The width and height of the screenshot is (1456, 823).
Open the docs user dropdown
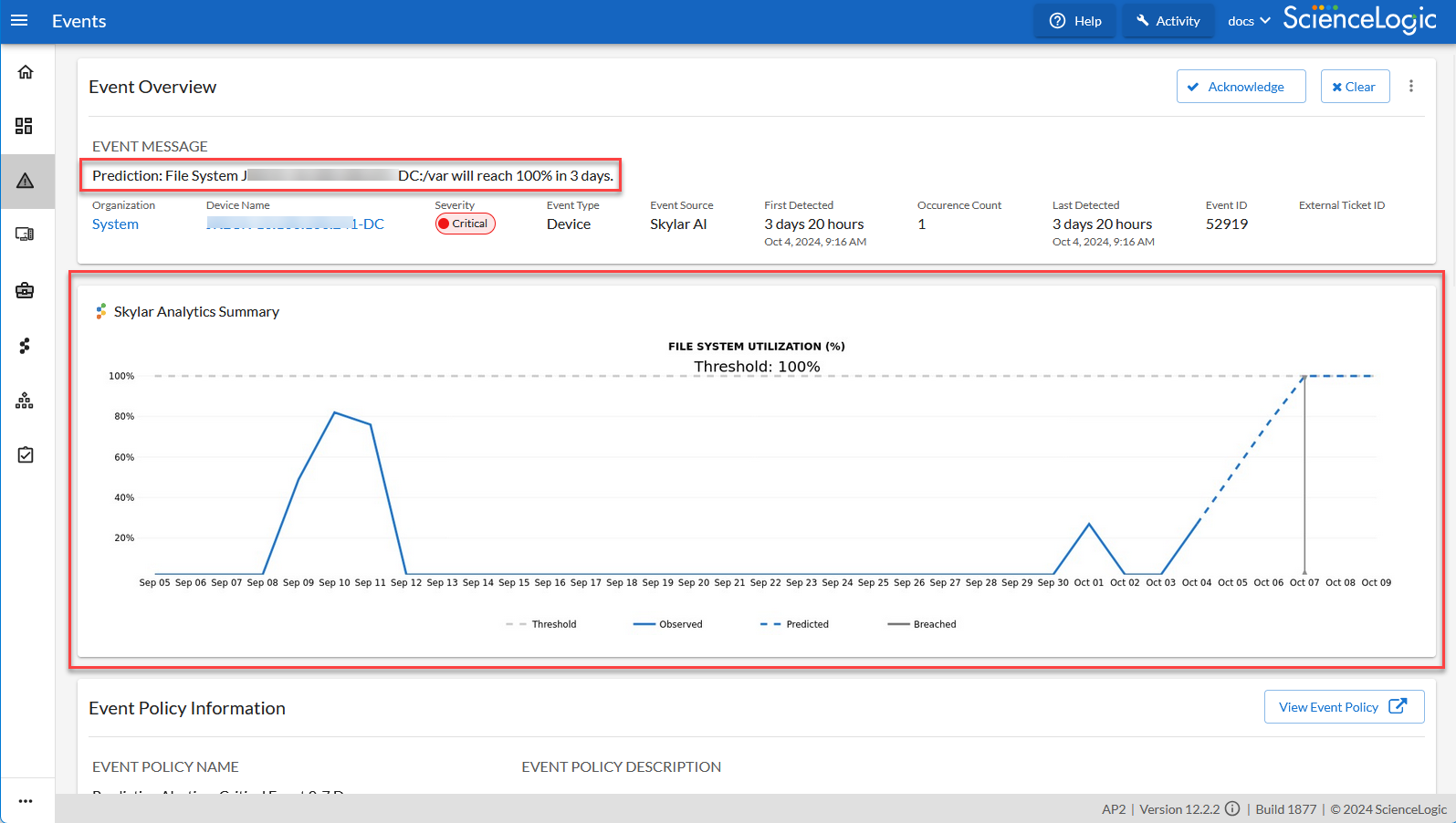click(x=1248, y=21)
